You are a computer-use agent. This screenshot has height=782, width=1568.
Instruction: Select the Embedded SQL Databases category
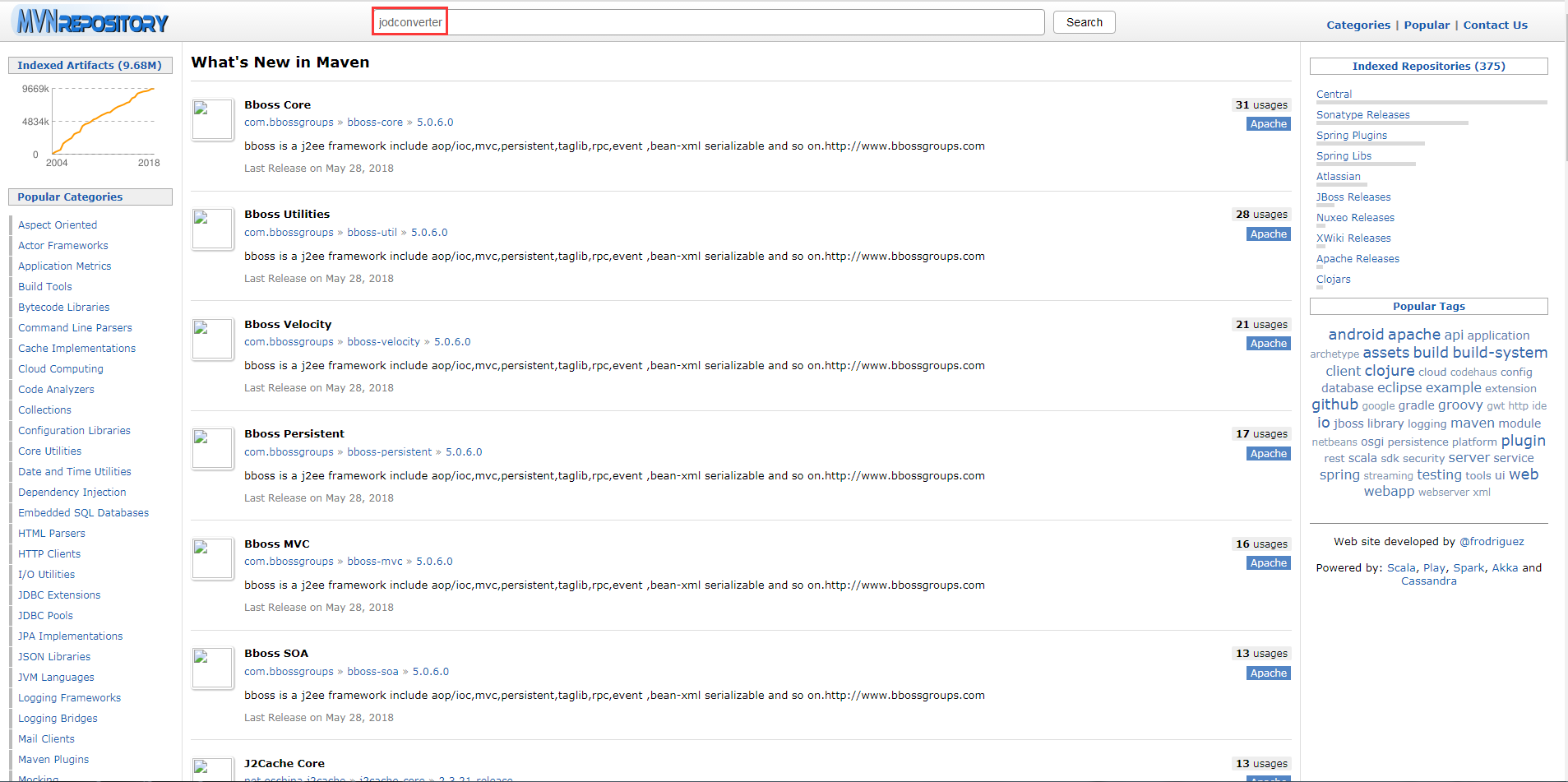(x=84, y=512)
